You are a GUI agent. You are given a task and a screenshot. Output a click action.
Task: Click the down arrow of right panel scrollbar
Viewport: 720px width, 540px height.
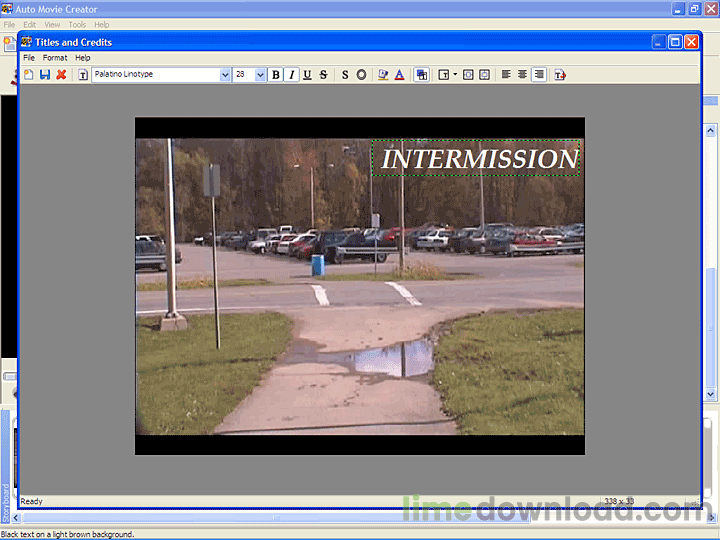(710, 394)
